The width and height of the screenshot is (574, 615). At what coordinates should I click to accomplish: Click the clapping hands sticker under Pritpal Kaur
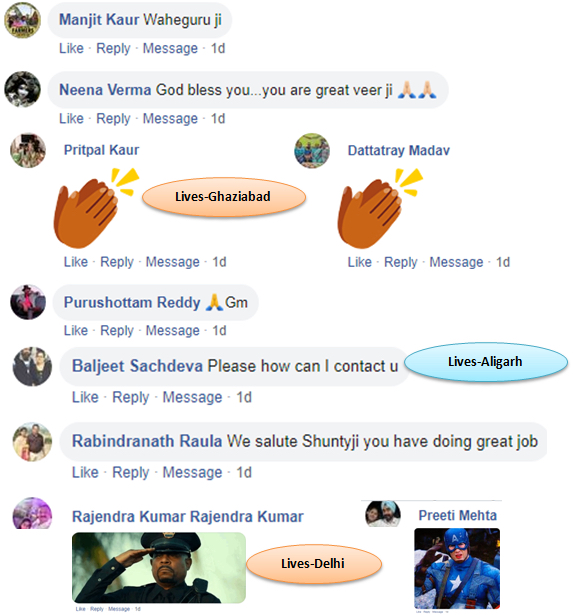(96, 208)
